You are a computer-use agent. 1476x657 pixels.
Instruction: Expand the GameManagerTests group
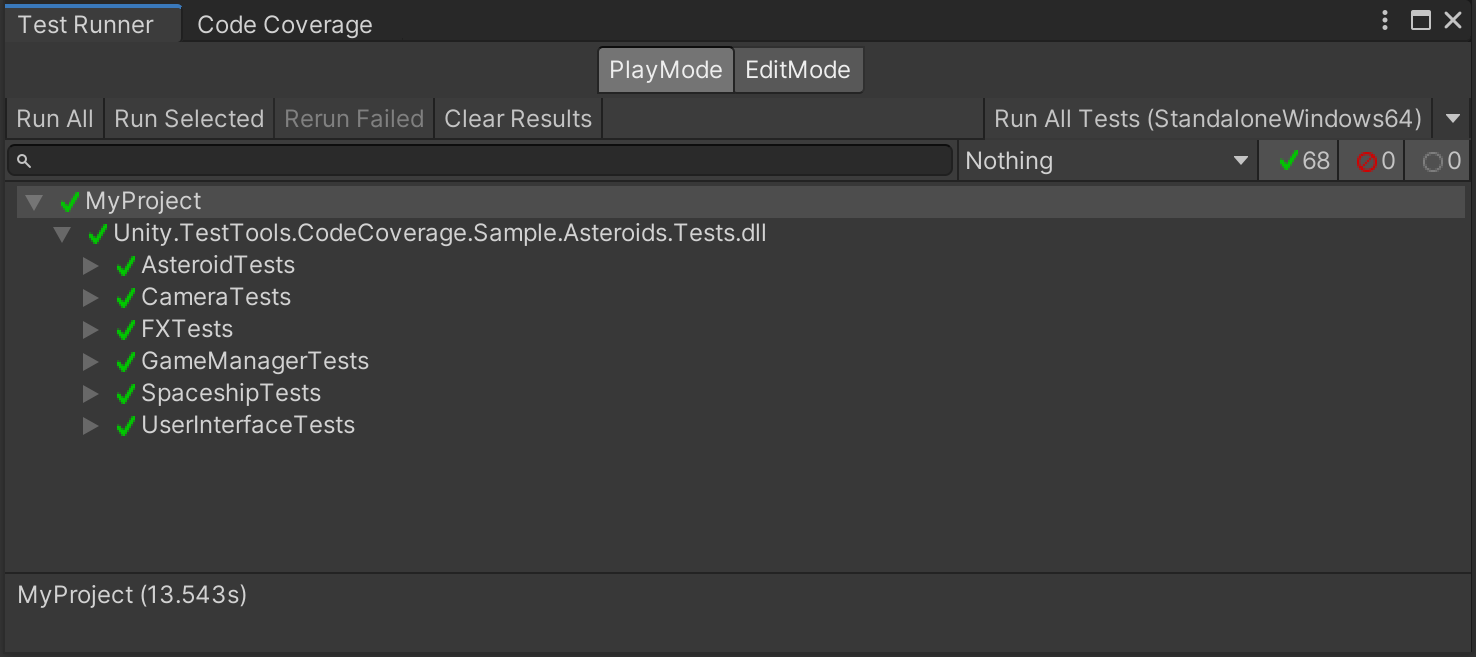point(90,361)
